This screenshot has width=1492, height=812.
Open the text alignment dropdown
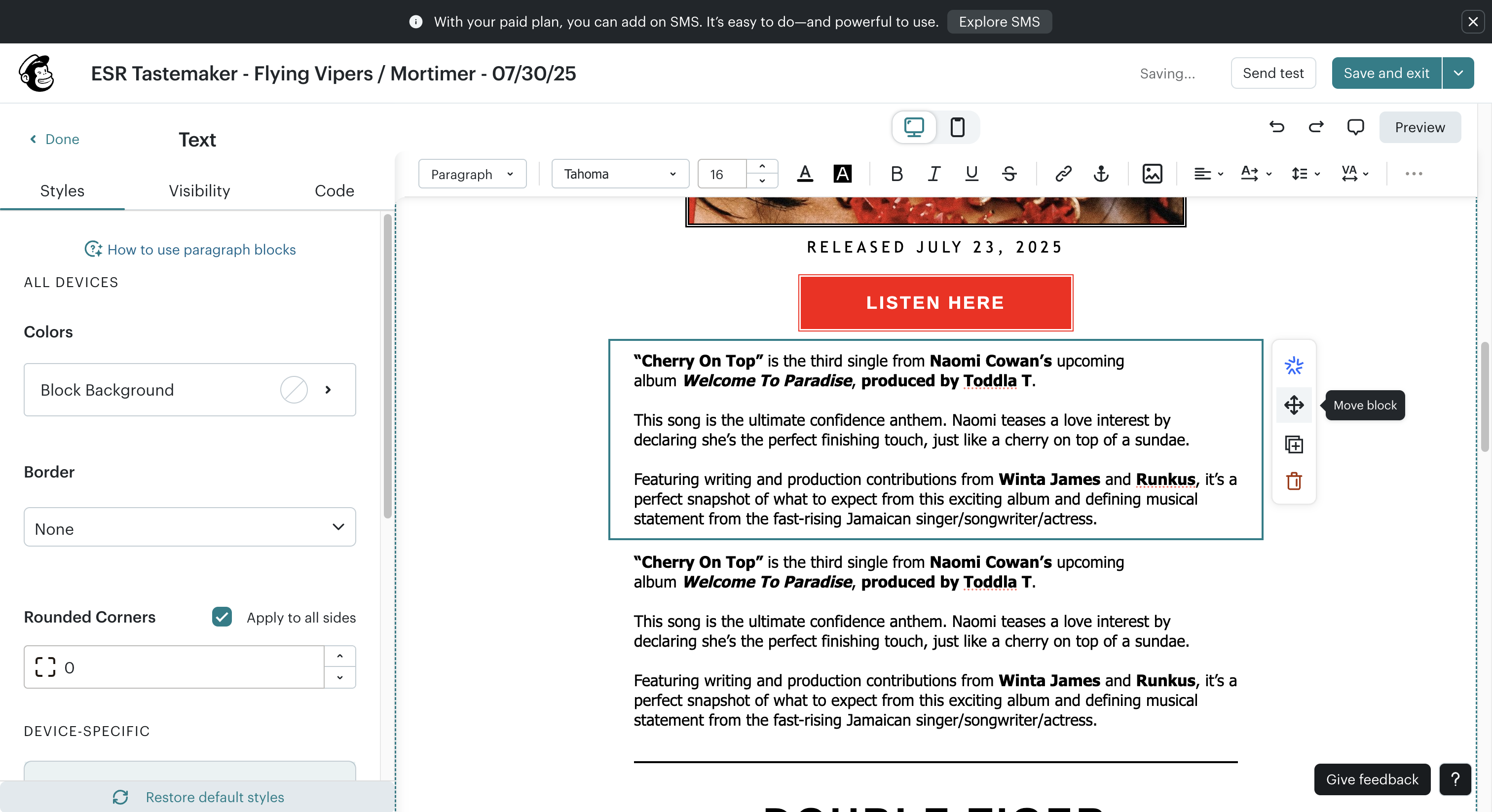coord(1208,174)
